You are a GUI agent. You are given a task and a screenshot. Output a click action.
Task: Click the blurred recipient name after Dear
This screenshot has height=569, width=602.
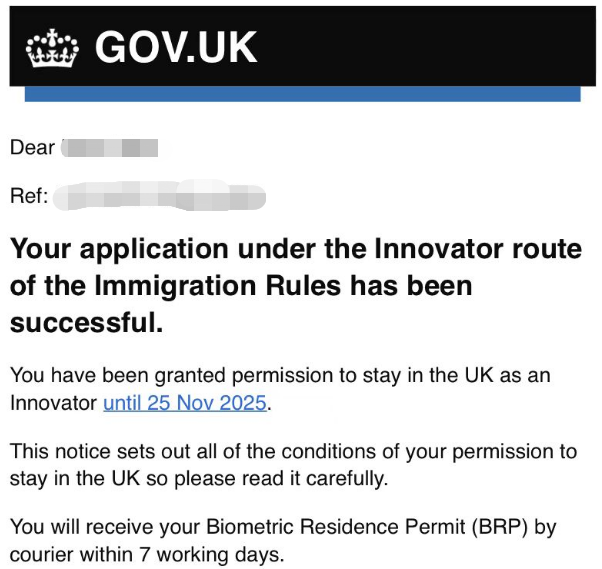pos(109,148)
